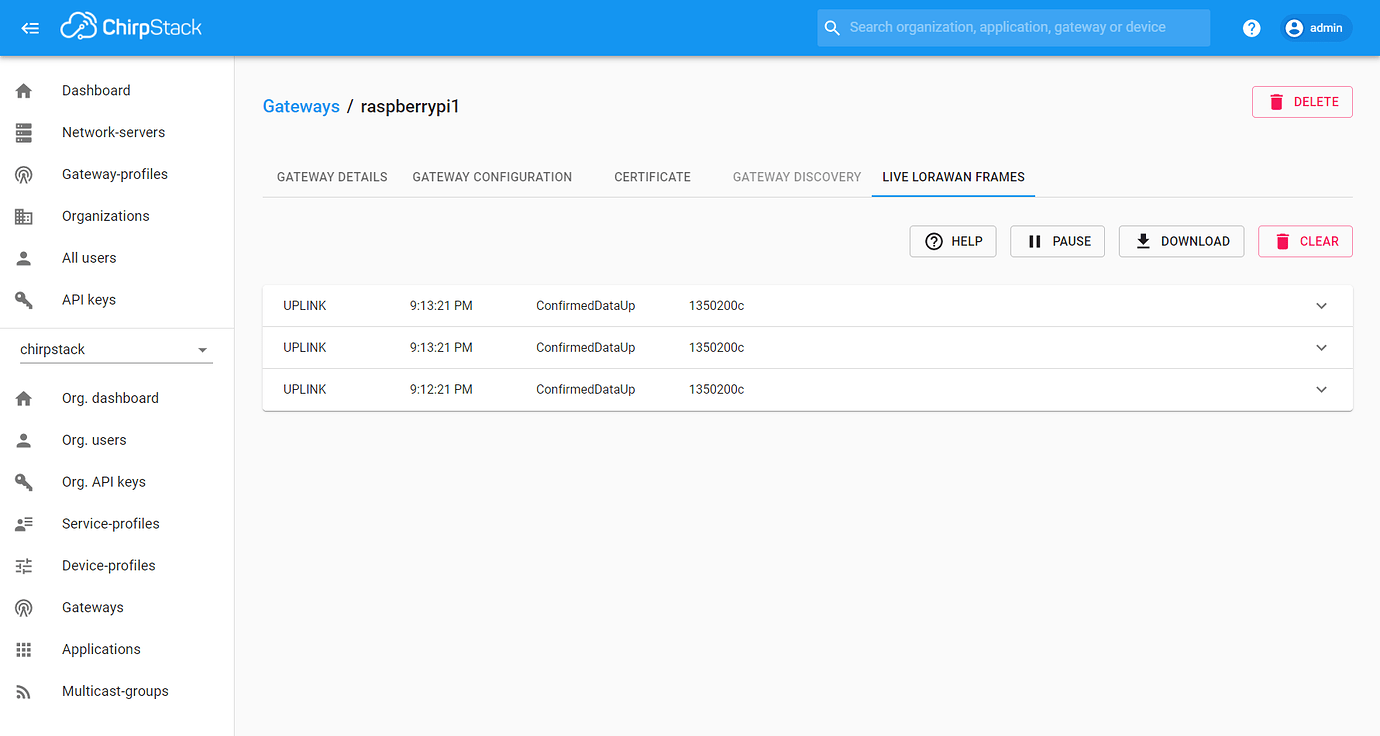Click the Org. API keys key icon
The image size is (1380, 736).
tap(24, 483)
